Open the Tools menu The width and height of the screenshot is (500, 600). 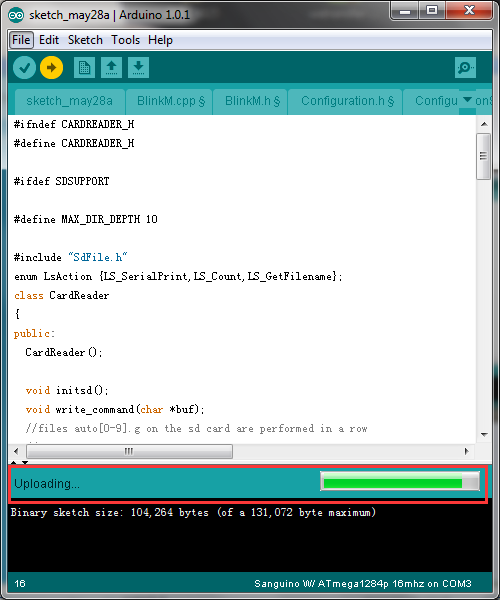[125, 40]
